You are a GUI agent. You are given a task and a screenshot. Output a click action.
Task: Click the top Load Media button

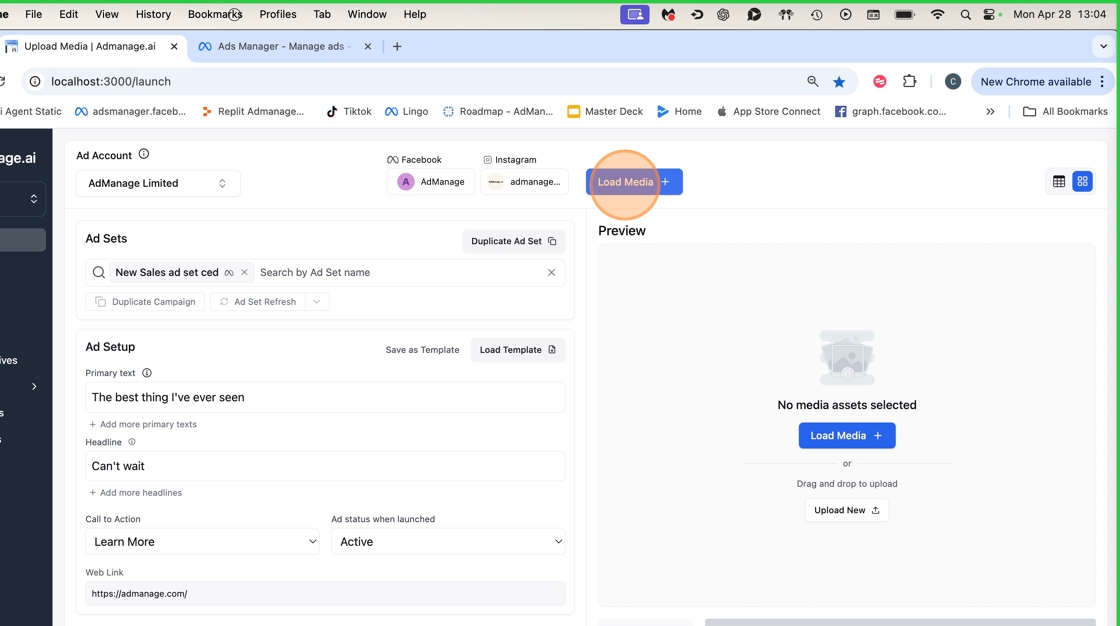[x=634, y=182]
